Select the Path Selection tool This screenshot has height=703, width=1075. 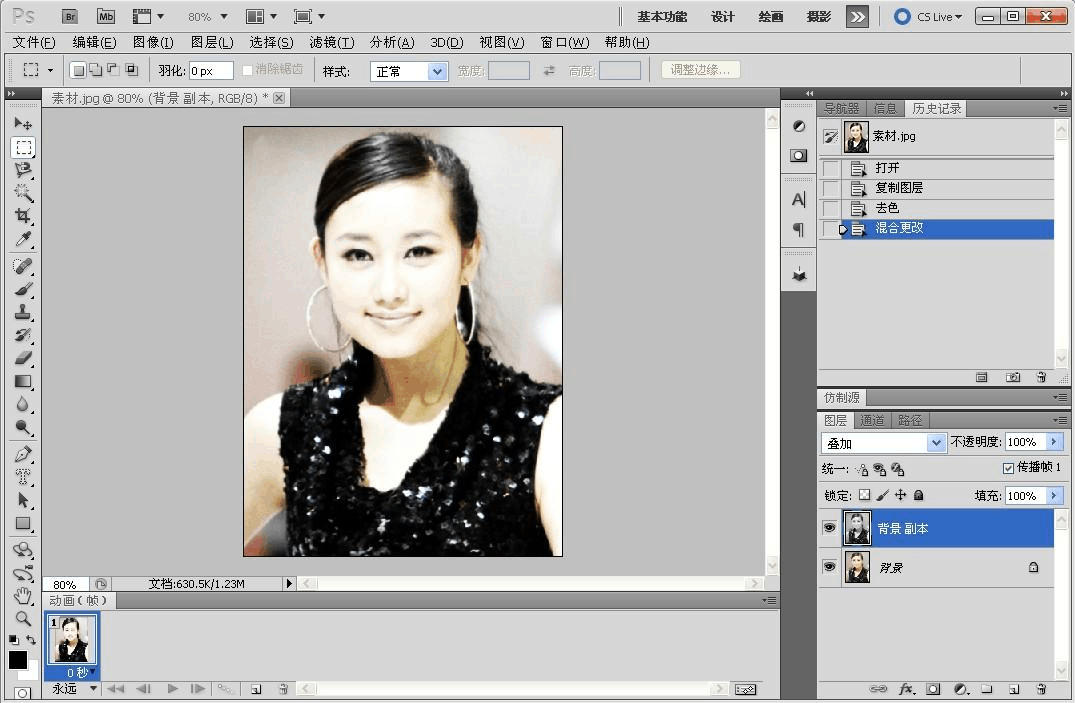pos(23,500)
